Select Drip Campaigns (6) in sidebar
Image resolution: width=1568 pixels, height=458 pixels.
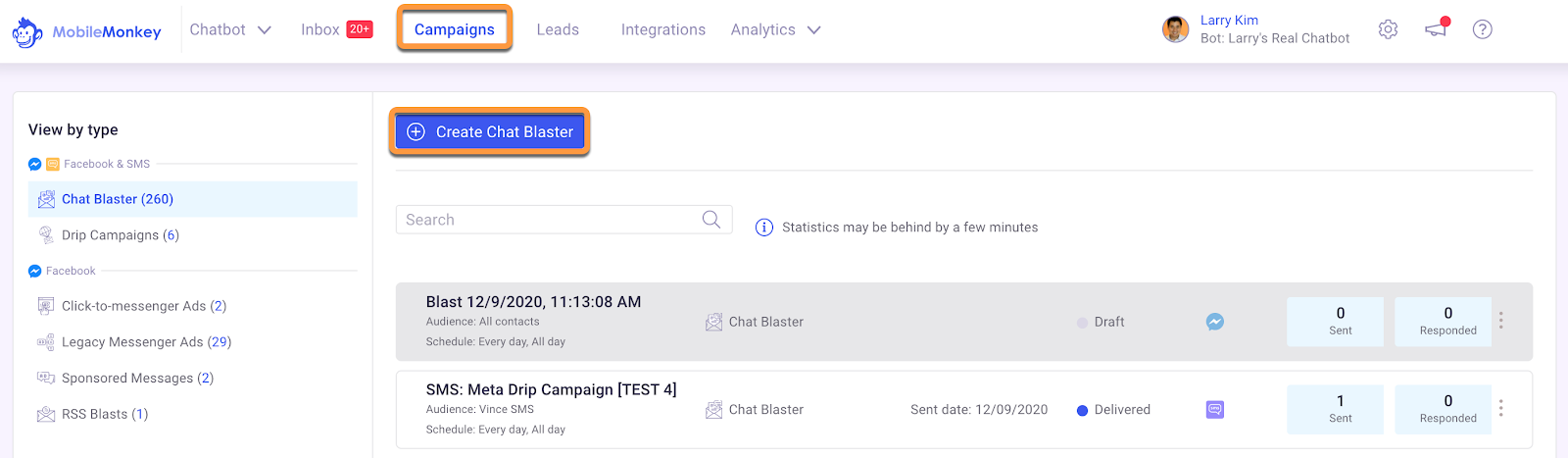point(121,235)
